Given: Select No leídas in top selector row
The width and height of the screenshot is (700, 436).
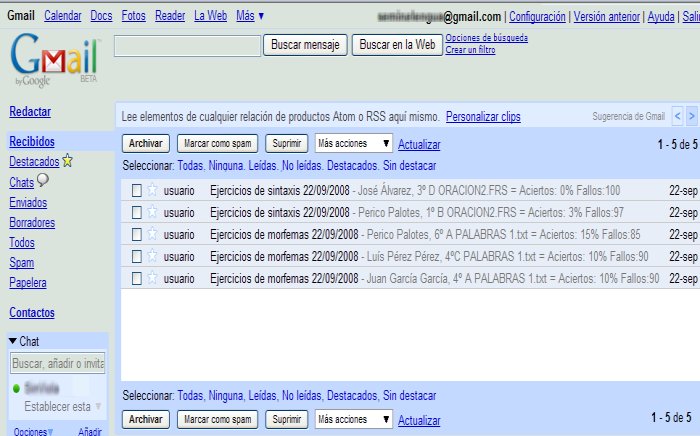Looking at the screenshot, I should pos(302,166).
